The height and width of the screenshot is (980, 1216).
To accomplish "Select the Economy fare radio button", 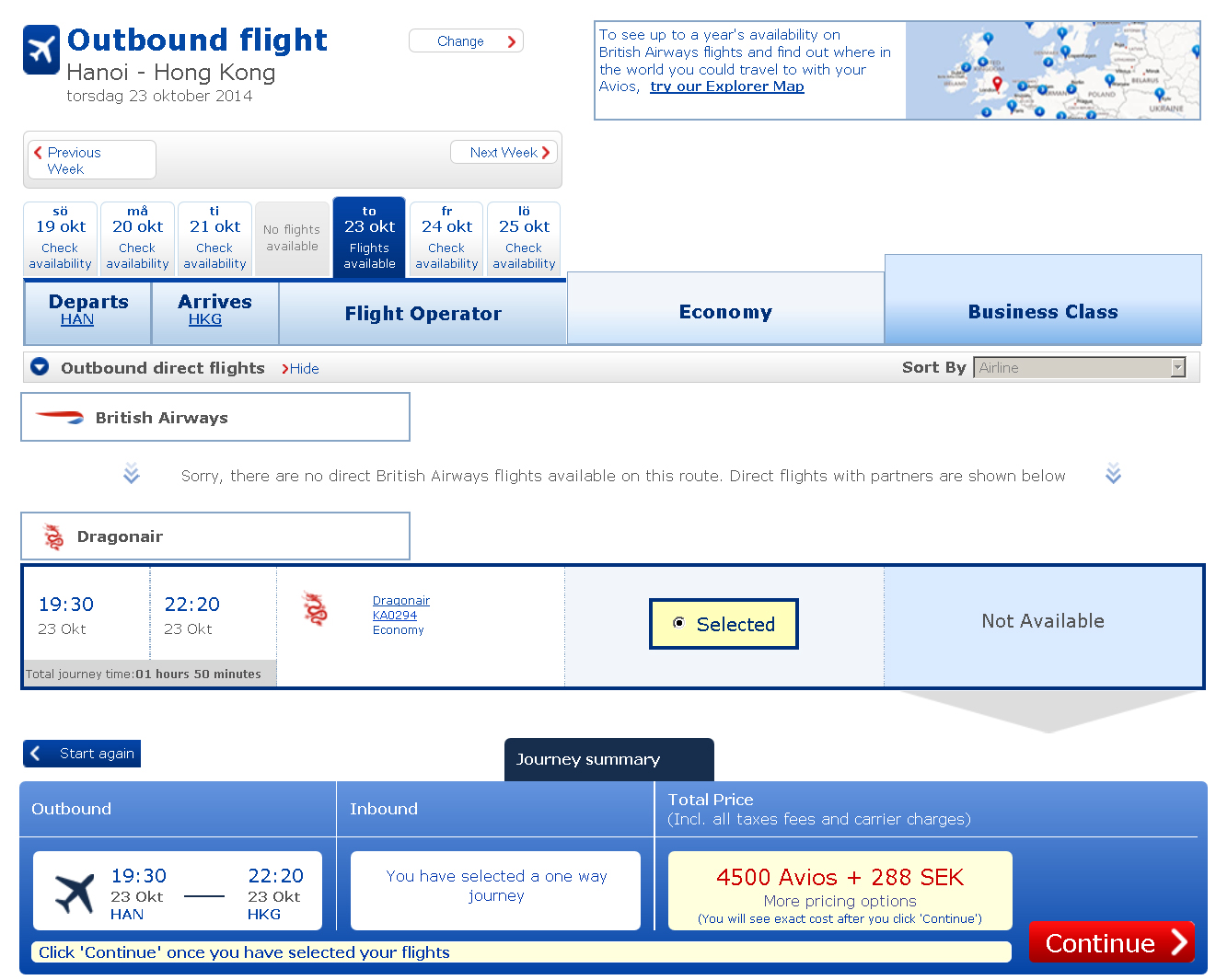I will (x=678, y=623).
